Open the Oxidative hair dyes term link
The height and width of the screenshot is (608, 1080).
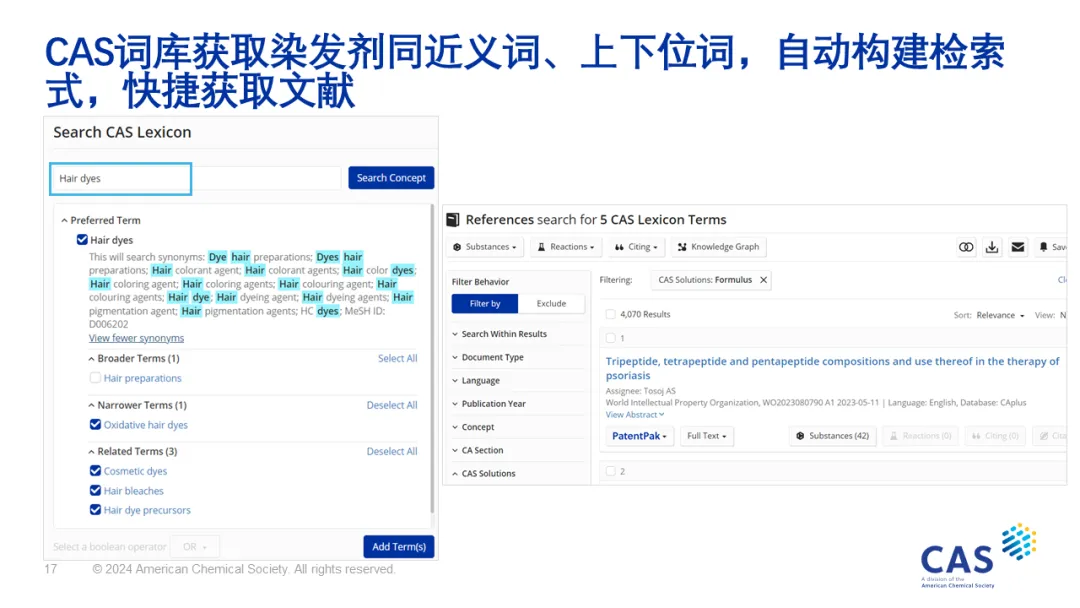(x=145, y=425)
